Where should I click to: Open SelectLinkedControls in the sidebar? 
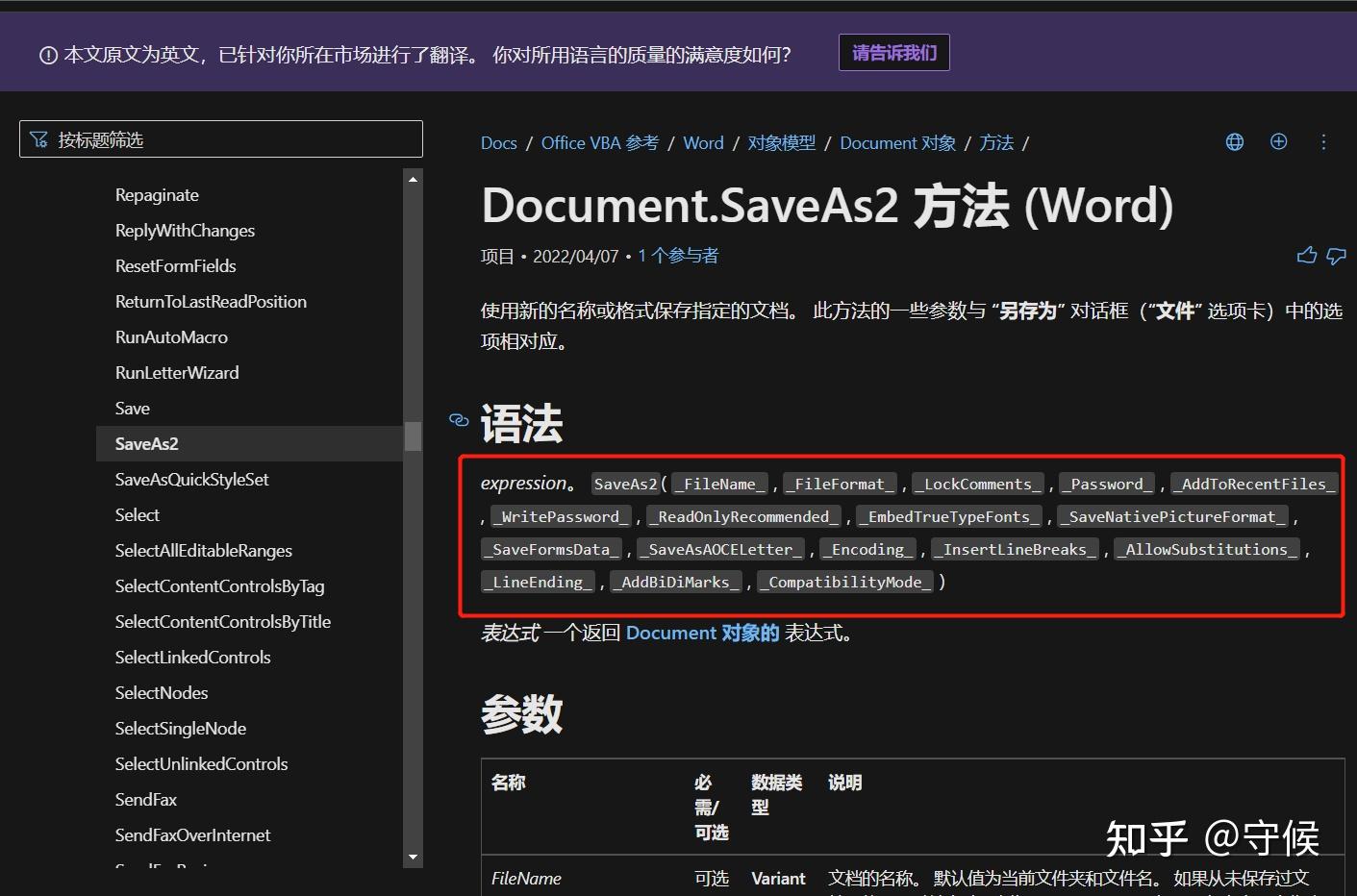click(192, 658)
